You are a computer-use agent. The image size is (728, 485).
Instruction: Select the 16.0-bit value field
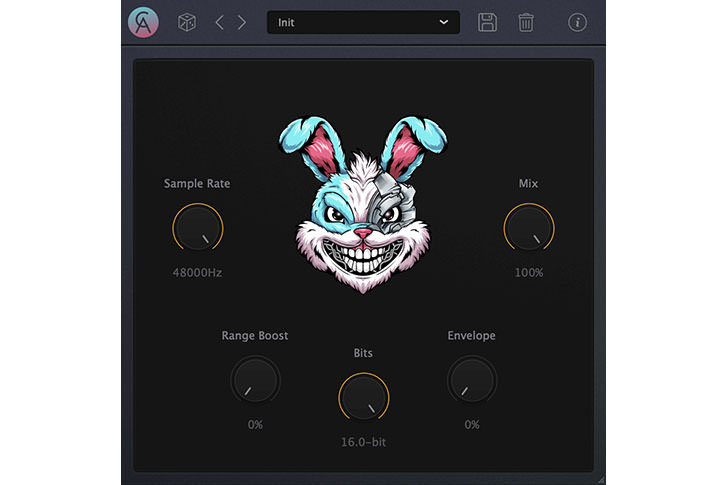[363, 441]
